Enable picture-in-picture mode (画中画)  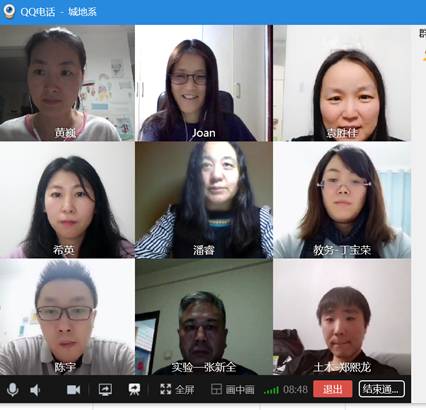[x=233, y=389]
